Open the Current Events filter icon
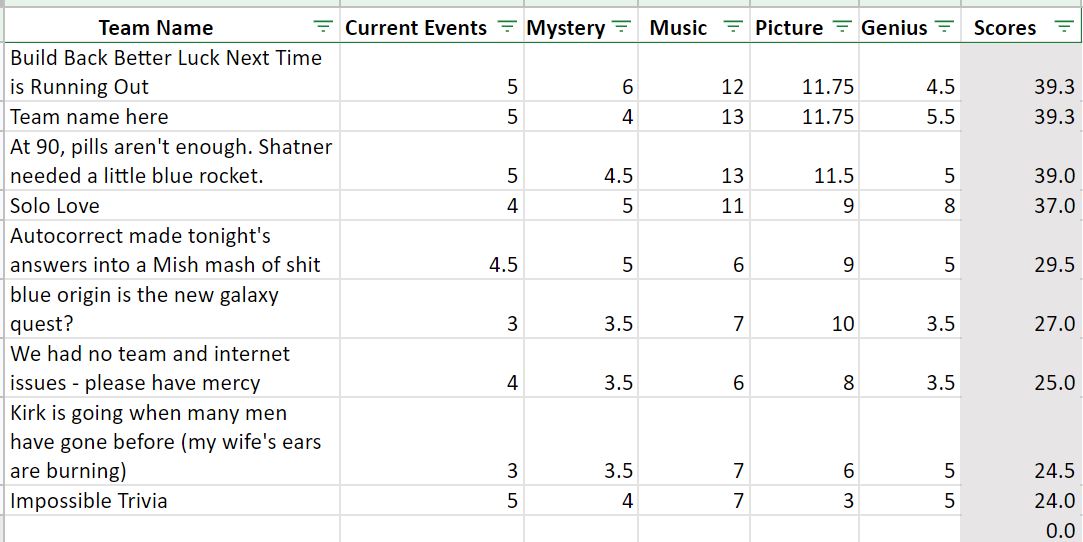Viewport: 1083px width, 542px height. (508, 27)
